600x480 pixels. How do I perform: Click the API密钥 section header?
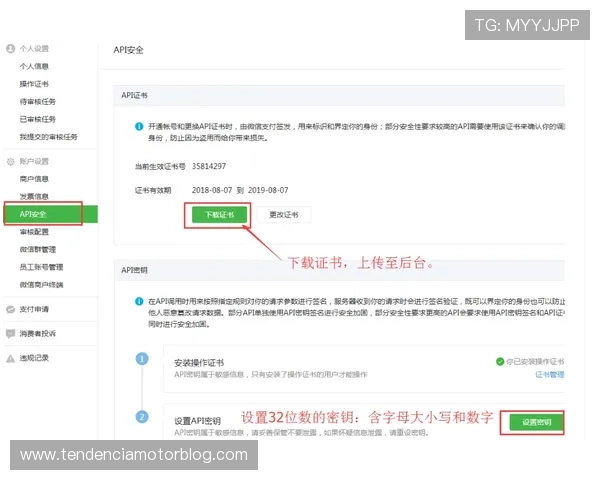134,270
